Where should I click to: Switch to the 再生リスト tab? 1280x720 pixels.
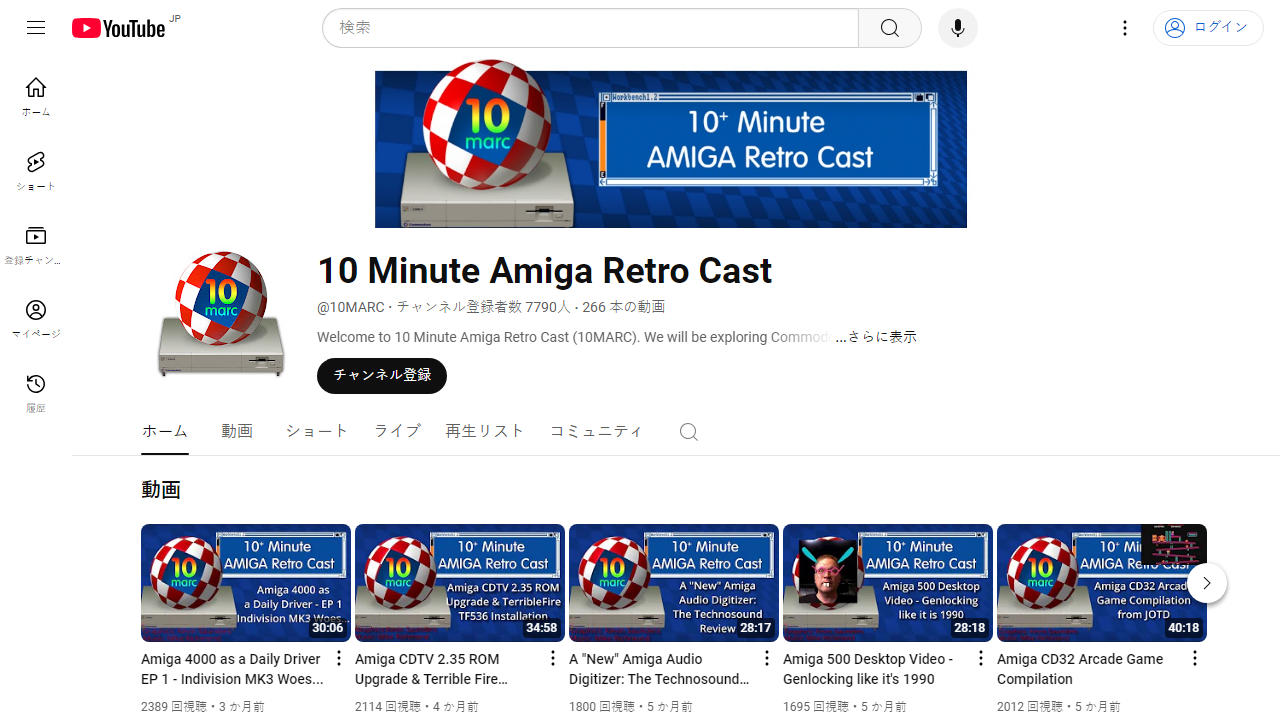[485, 431]
